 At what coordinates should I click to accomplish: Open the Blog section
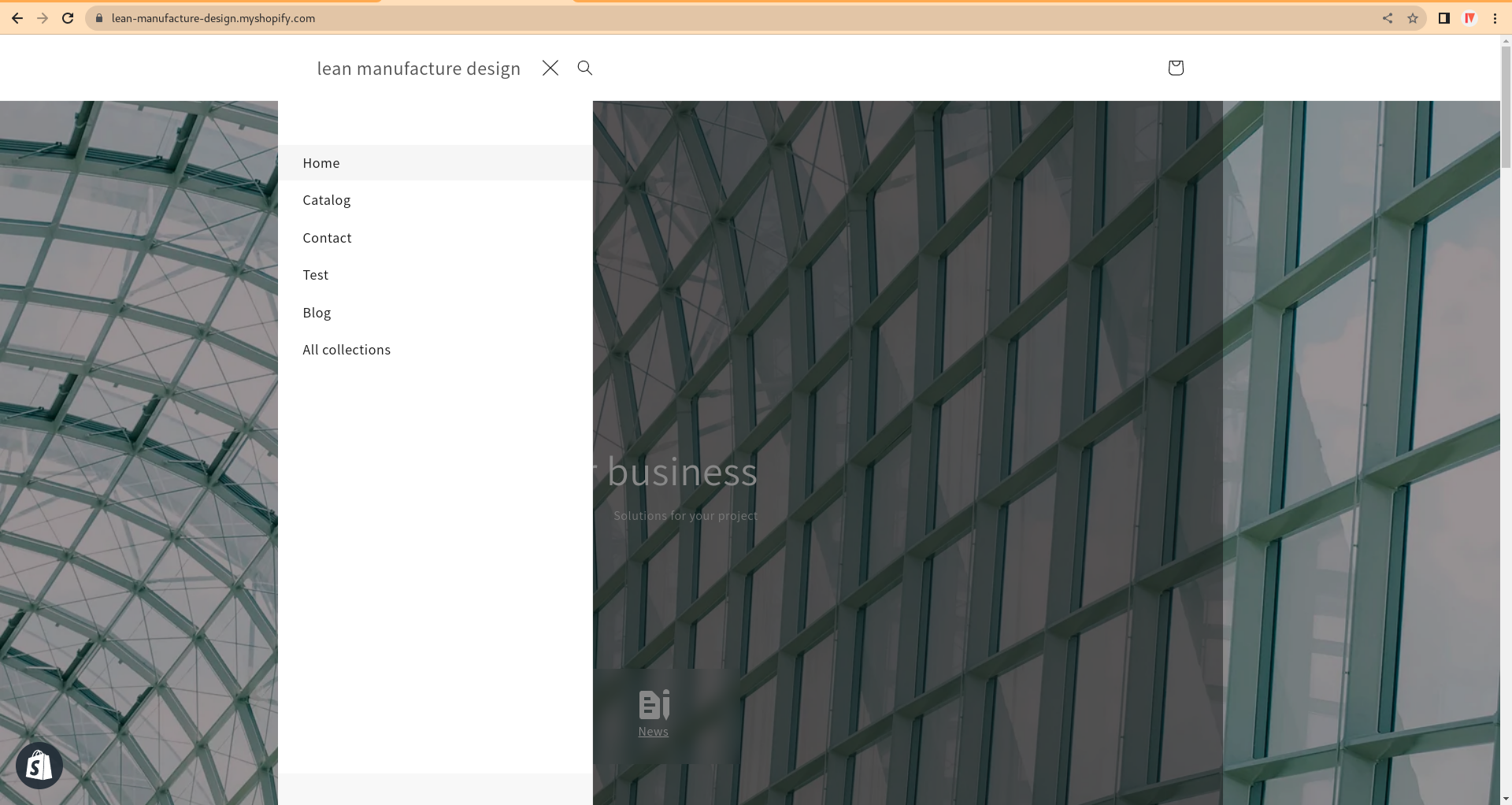[317, 312]
